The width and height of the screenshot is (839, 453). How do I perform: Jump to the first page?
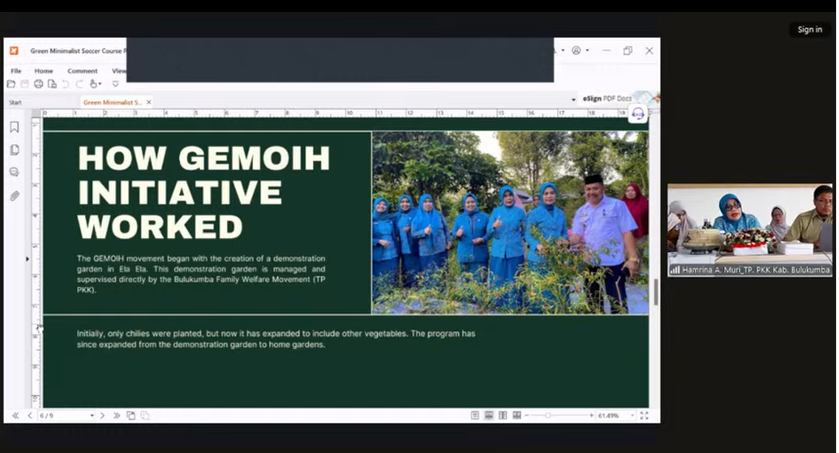tap(15, 415)
